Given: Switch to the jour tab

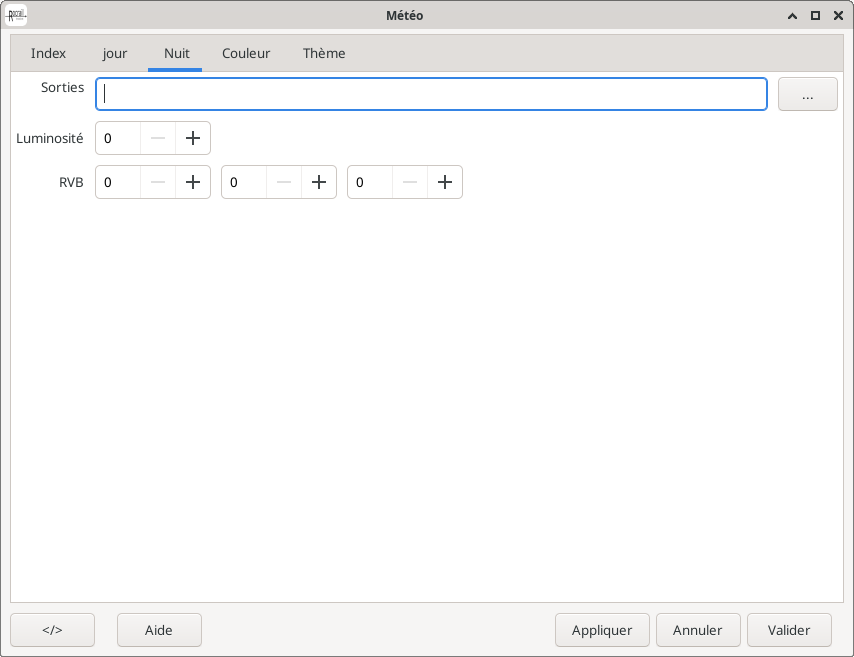Looking at the screenshot, I should (115, 54).
